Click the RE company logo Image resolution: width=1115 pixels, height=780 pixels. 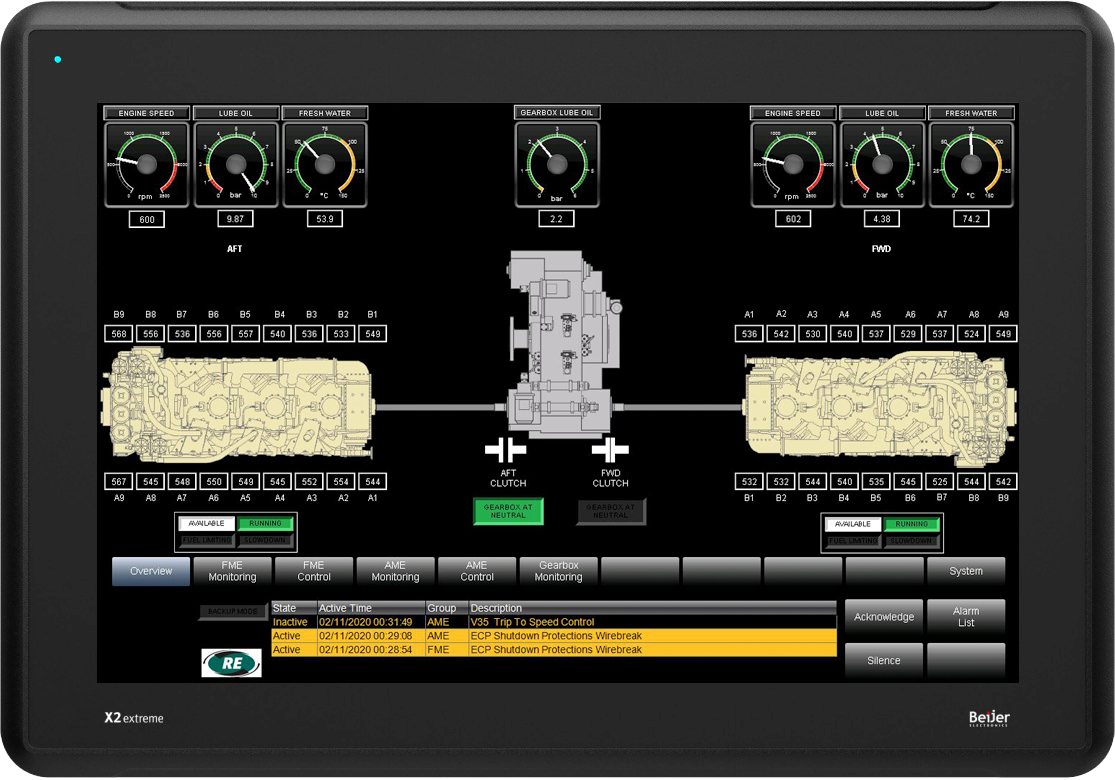coord(232,663)
